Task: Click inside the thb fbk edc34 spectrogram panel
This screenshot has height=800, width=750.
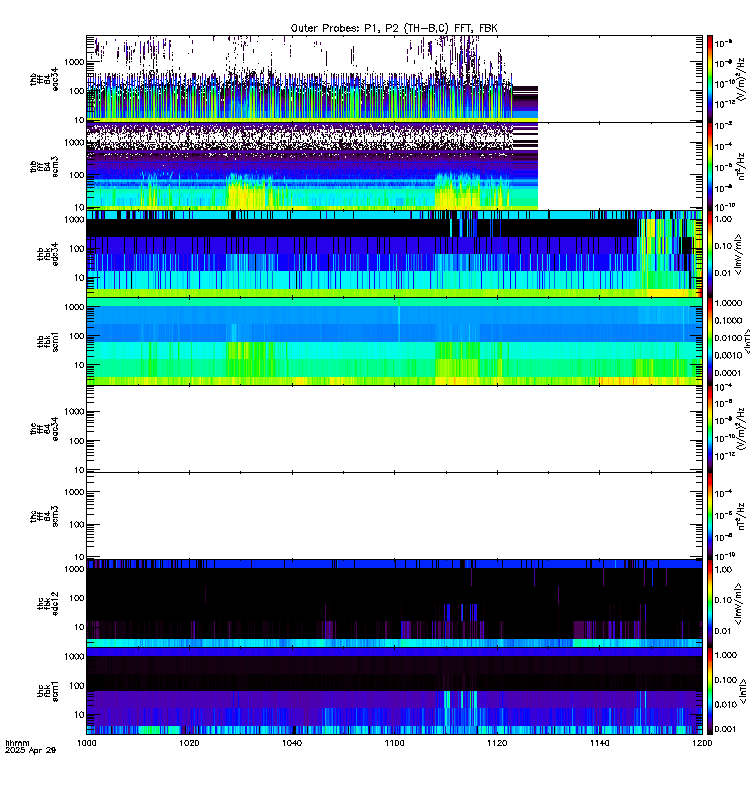Action: pos(394,254)
